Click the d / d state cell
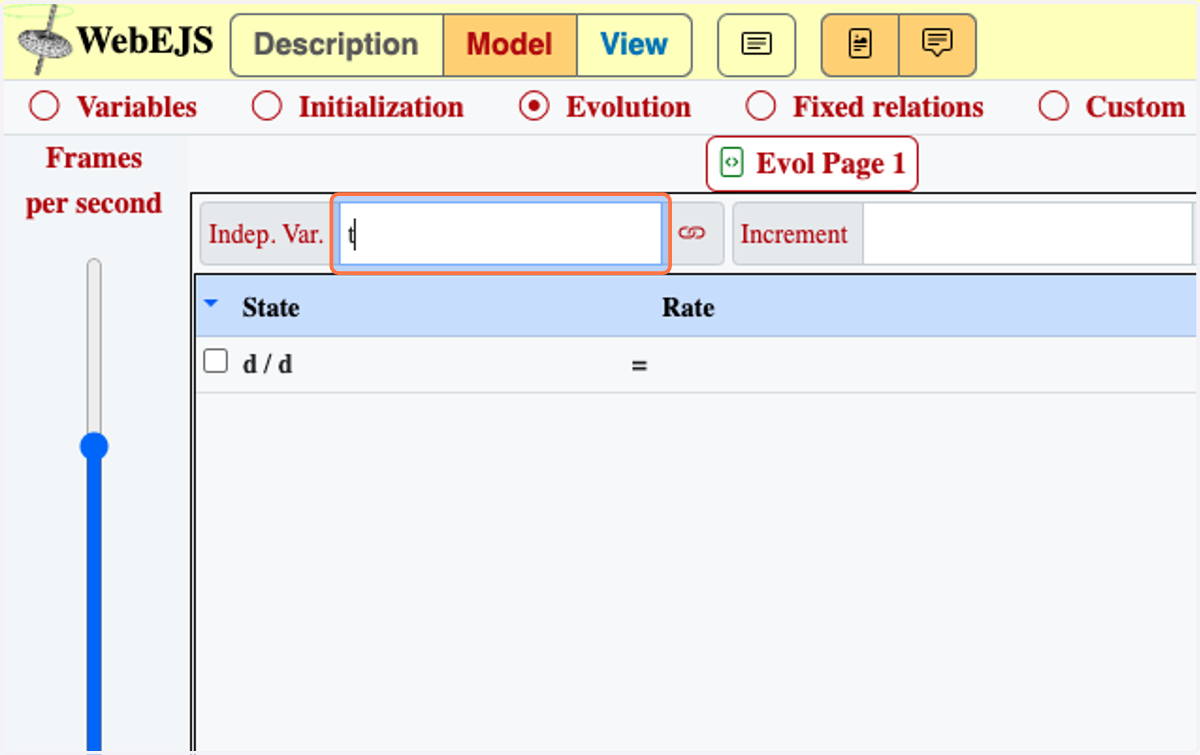Screen dimensions: 1200x755 [268, 364]
